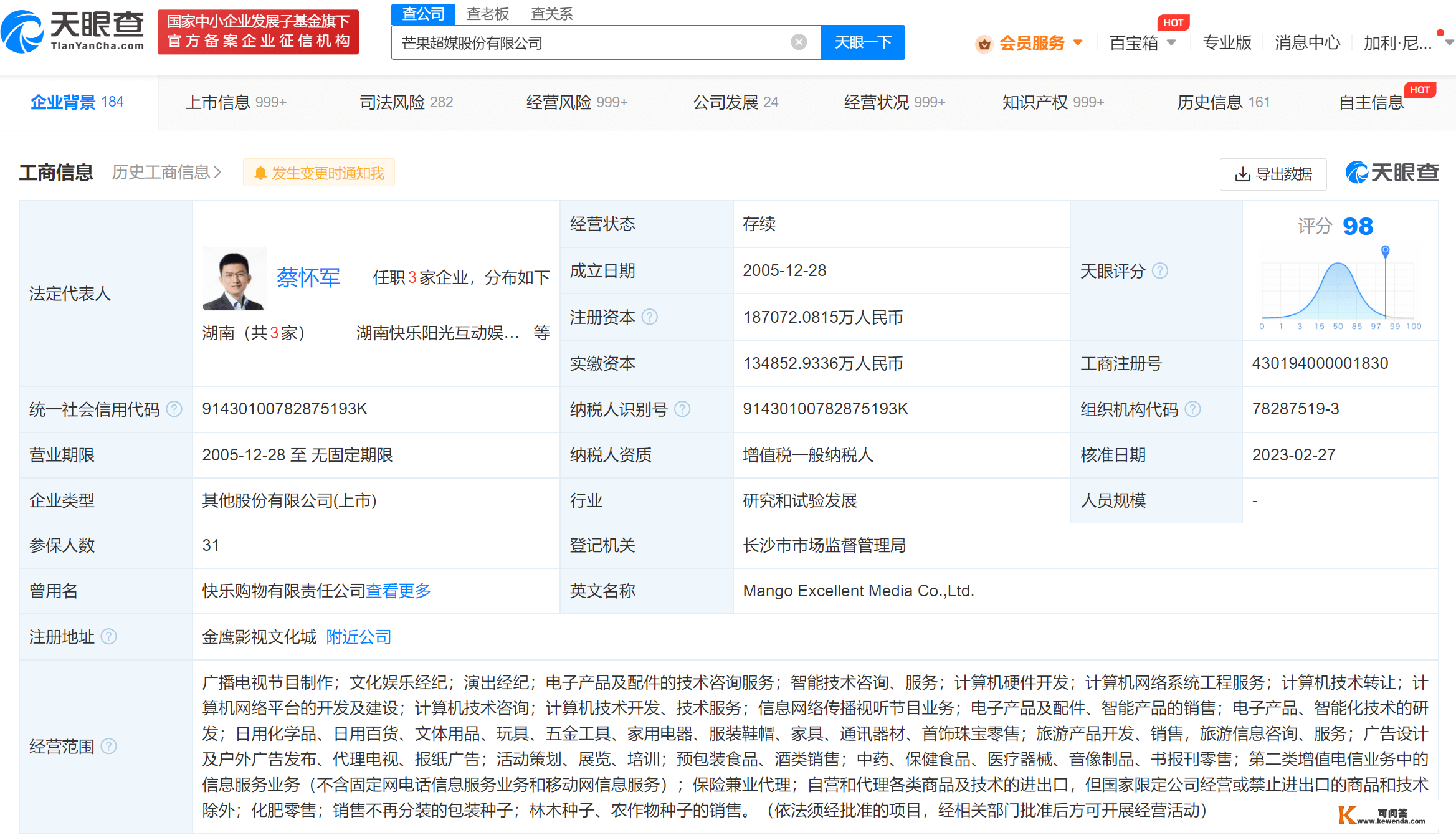Open the 经营状况 tab
The image size is (1456, 835).
click(895, 102)
